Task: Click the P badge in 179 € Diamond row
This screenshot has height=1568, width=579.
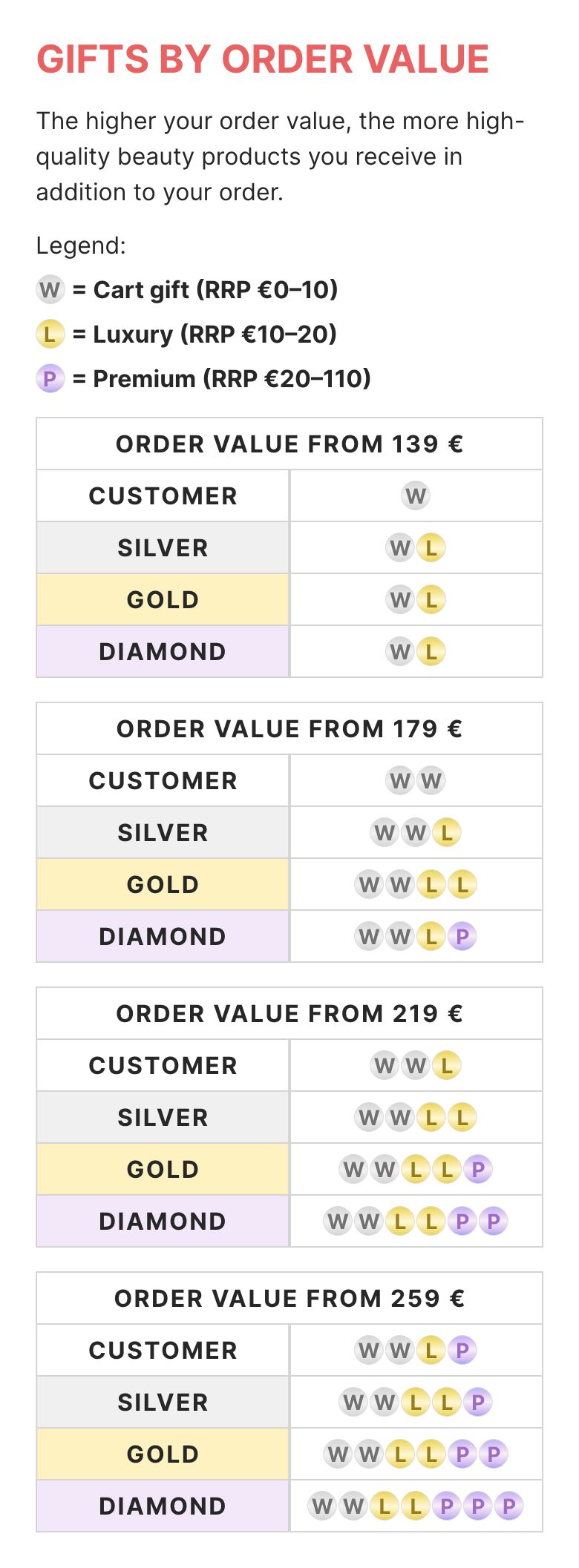Action: coord(462,936)
